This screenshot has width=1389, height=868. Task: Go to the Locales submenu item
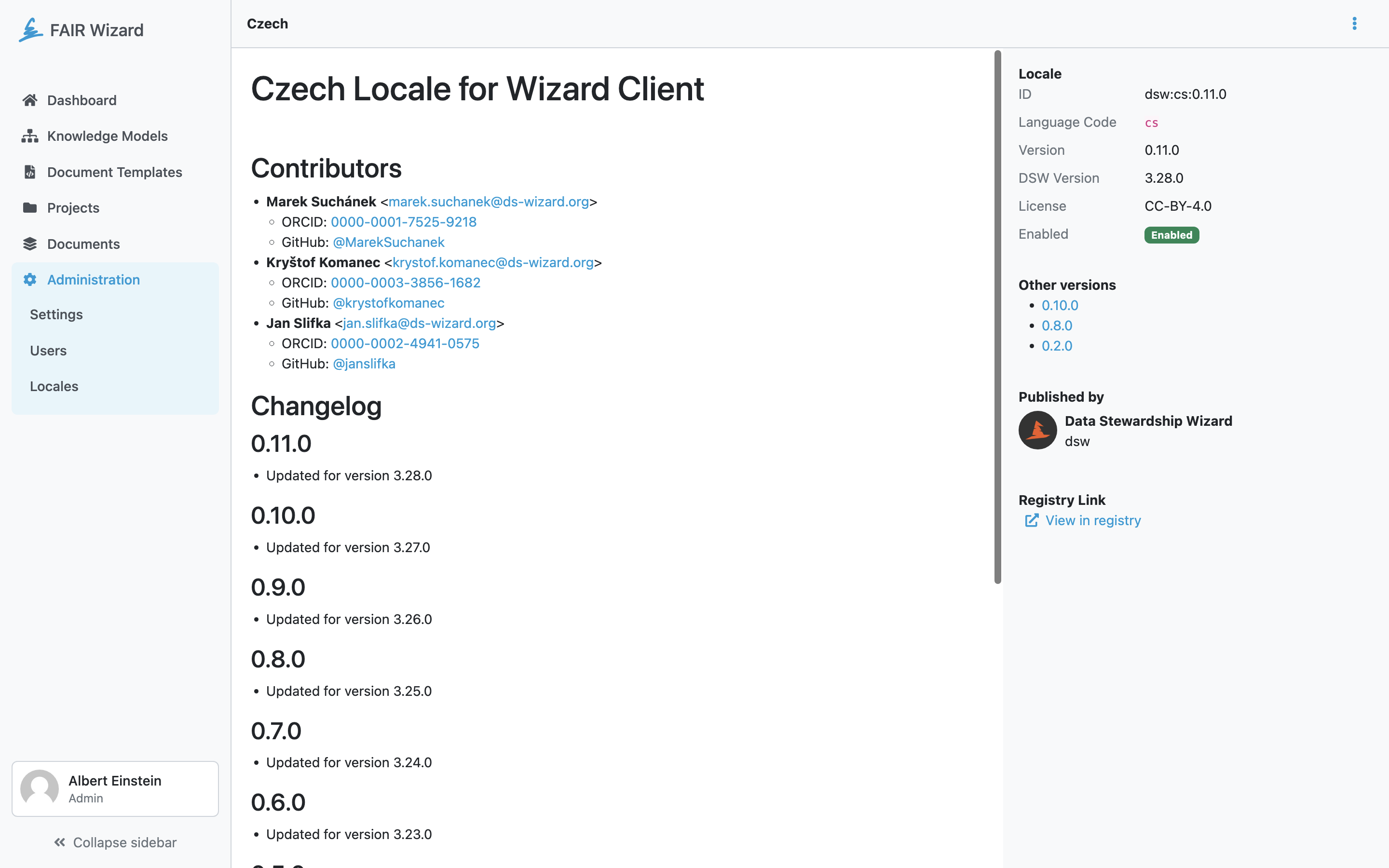point(54,386)
